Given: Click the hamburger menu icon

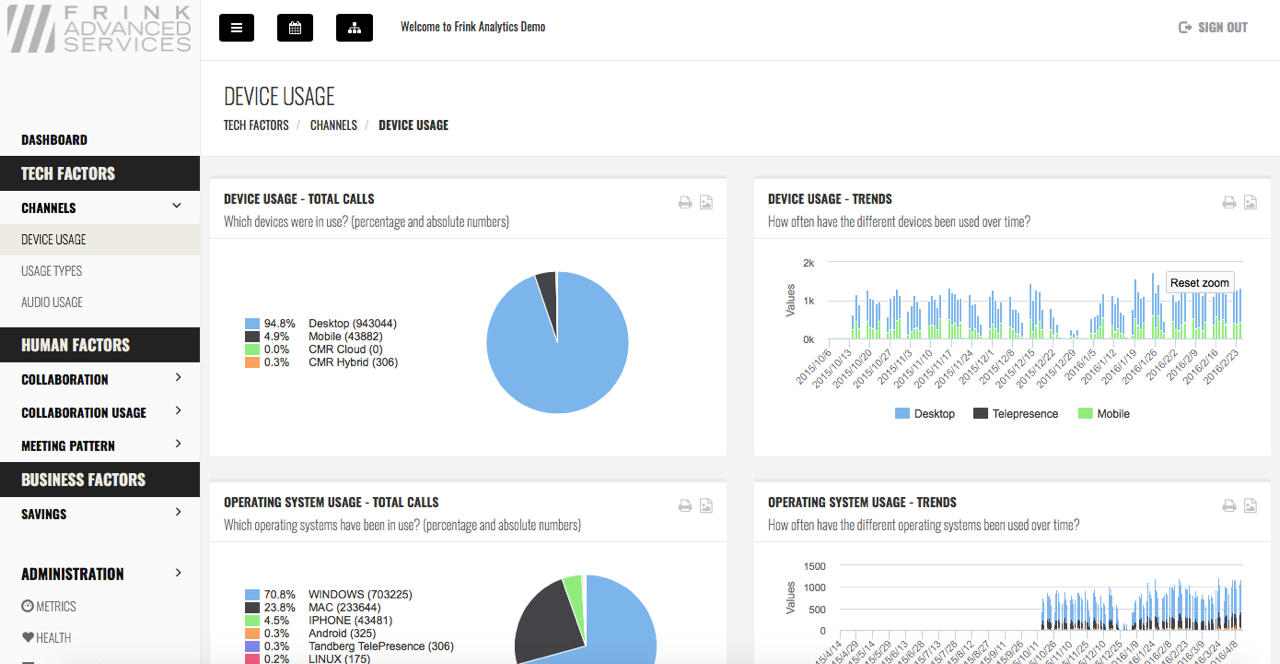Looking at the screenshot, I should 237,28.
